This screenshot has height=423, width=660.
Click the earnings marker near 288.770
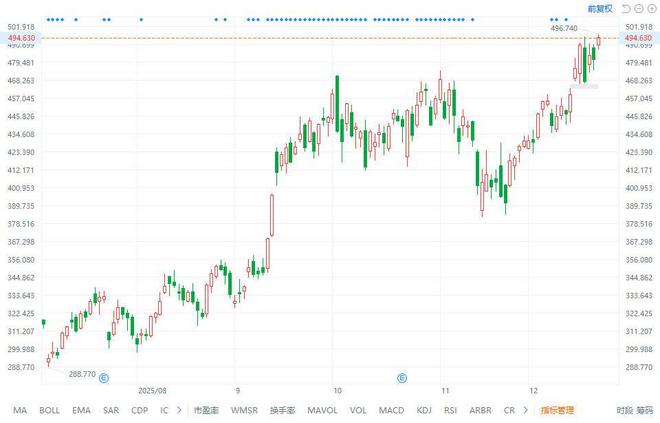click(x=103, y=377)
